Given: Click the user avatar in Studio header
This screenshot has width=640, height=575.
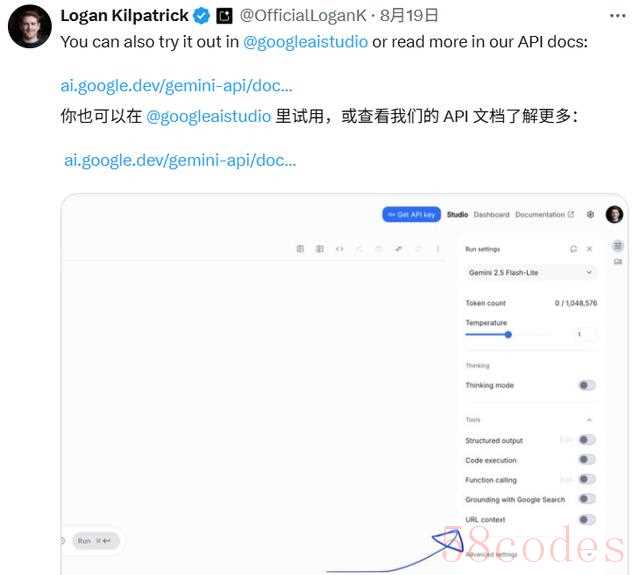Looking at the screenshot, I should point(614,214).
